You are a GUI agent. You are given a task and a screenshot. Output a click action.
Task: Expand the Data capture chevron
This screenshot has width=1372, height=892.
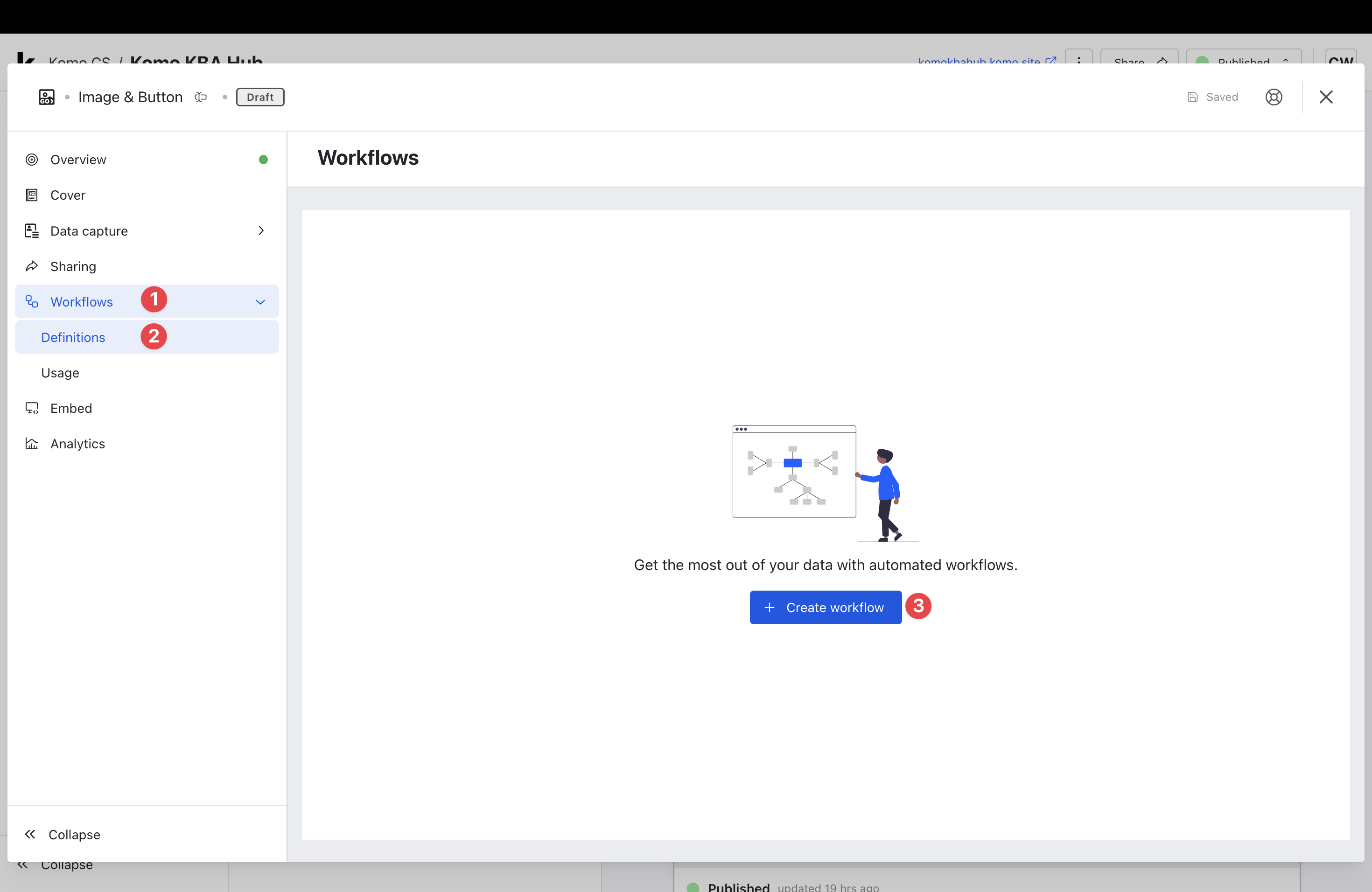point(261,230)
